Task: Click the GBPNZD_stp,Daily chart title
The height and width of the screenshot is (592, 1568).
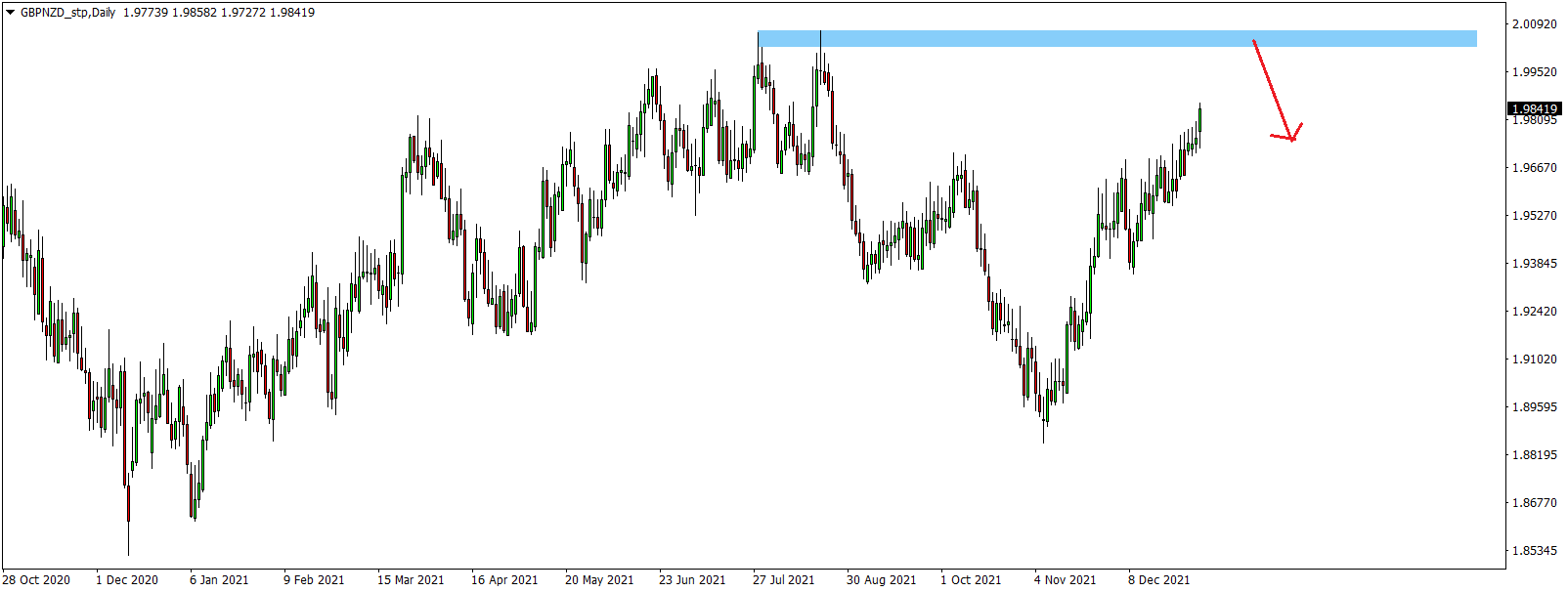Action: point(68,13)
